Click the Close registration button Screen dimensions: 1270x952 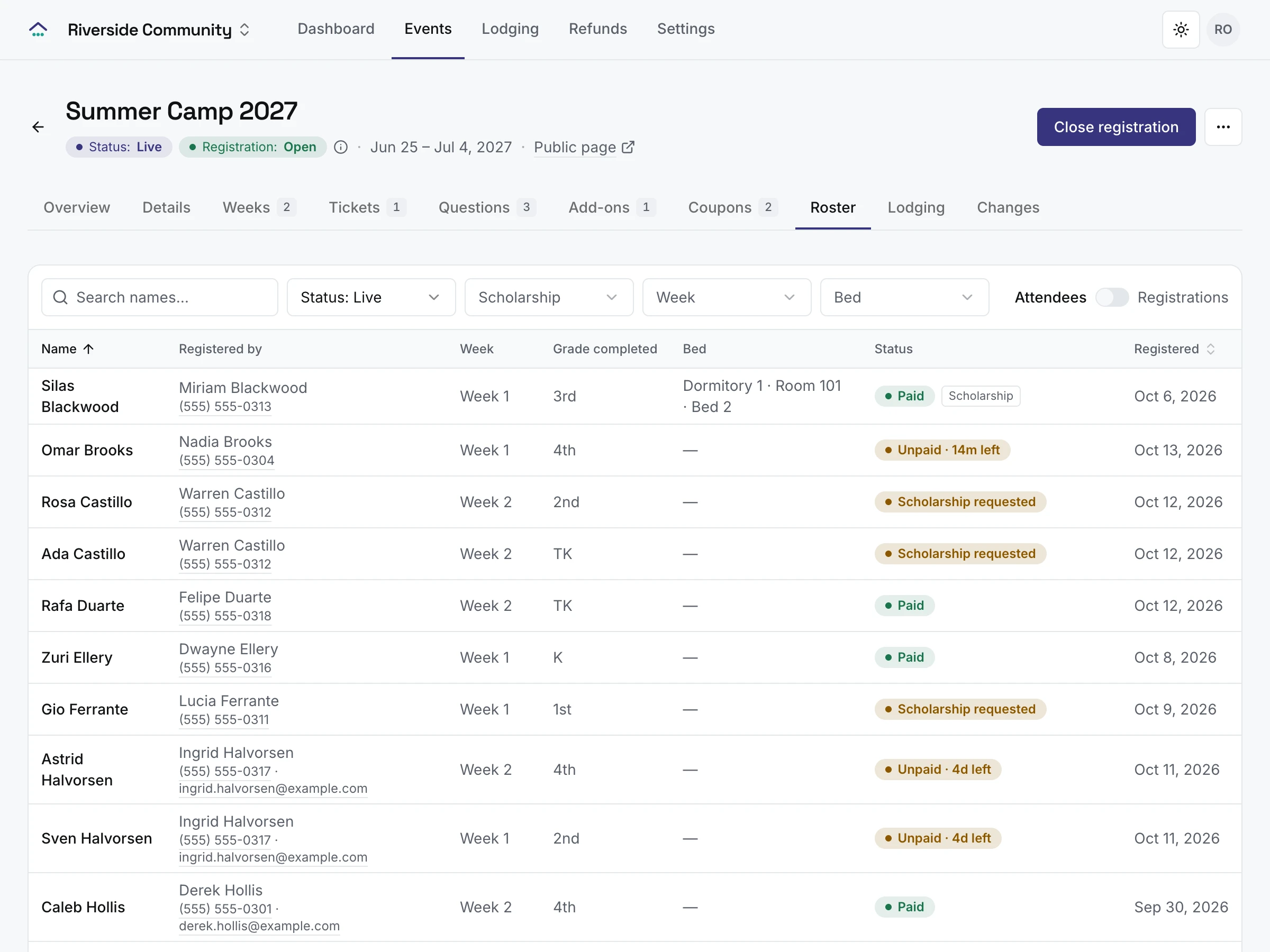coord(1115,127)
